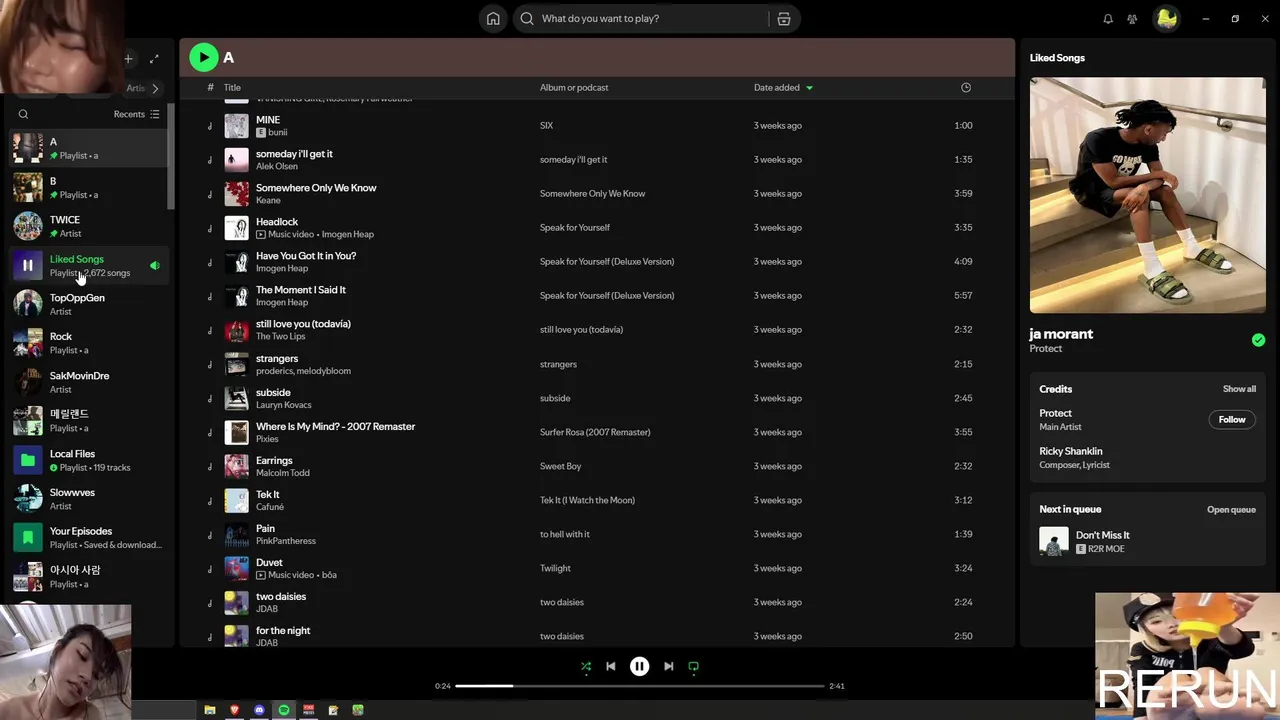Sort by Title column header
1280x720 pixels.
(232, 87)
